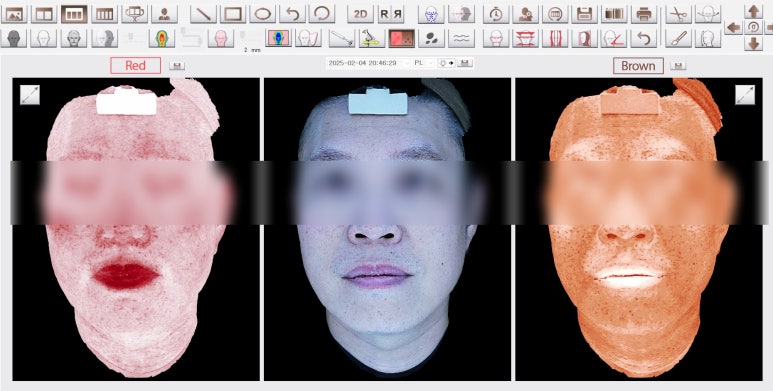Open the face contour comparison icon
The width and height of the screenshot is (773, 391).
[309, 38]
